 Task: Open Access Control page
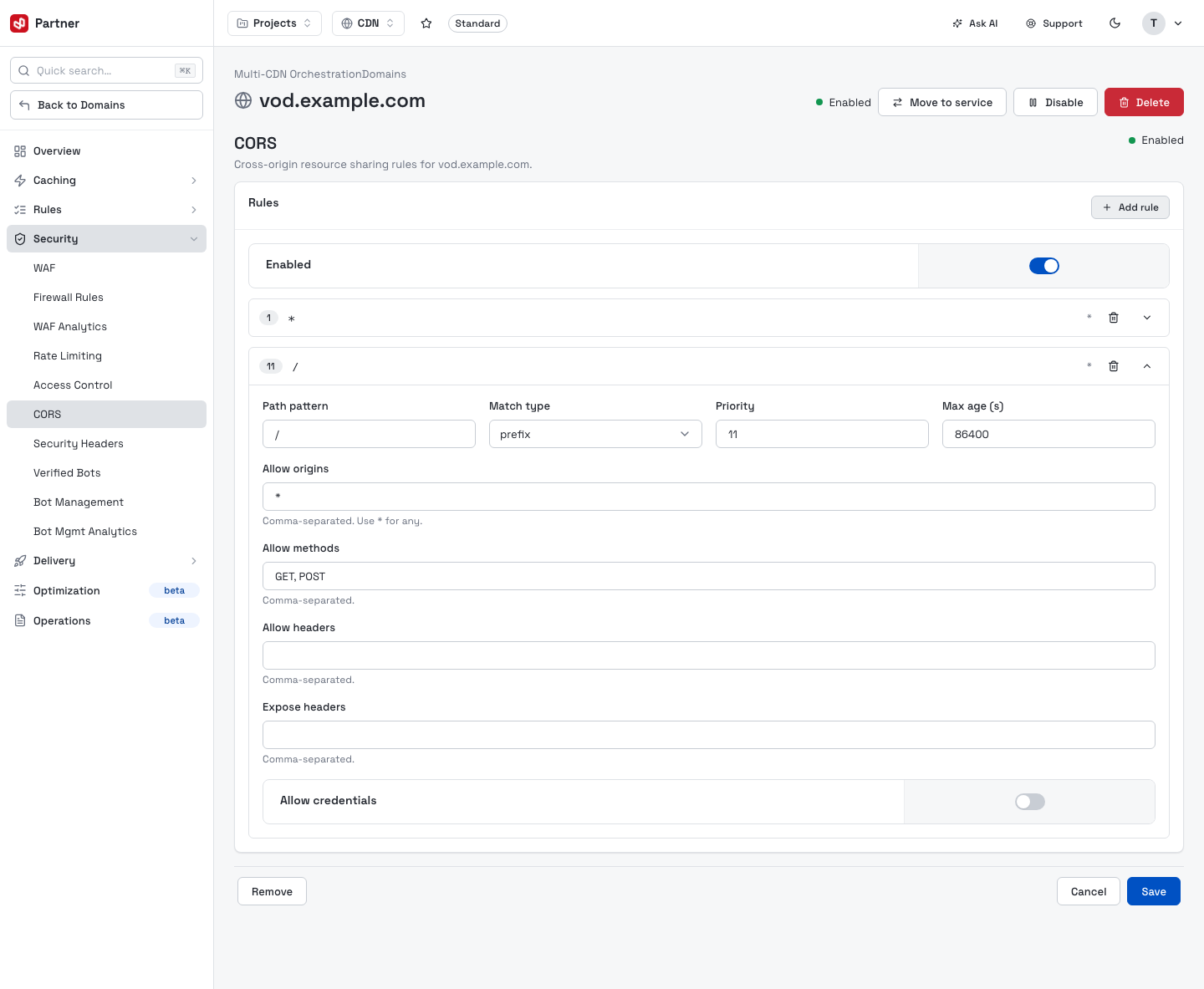point(106,385)
